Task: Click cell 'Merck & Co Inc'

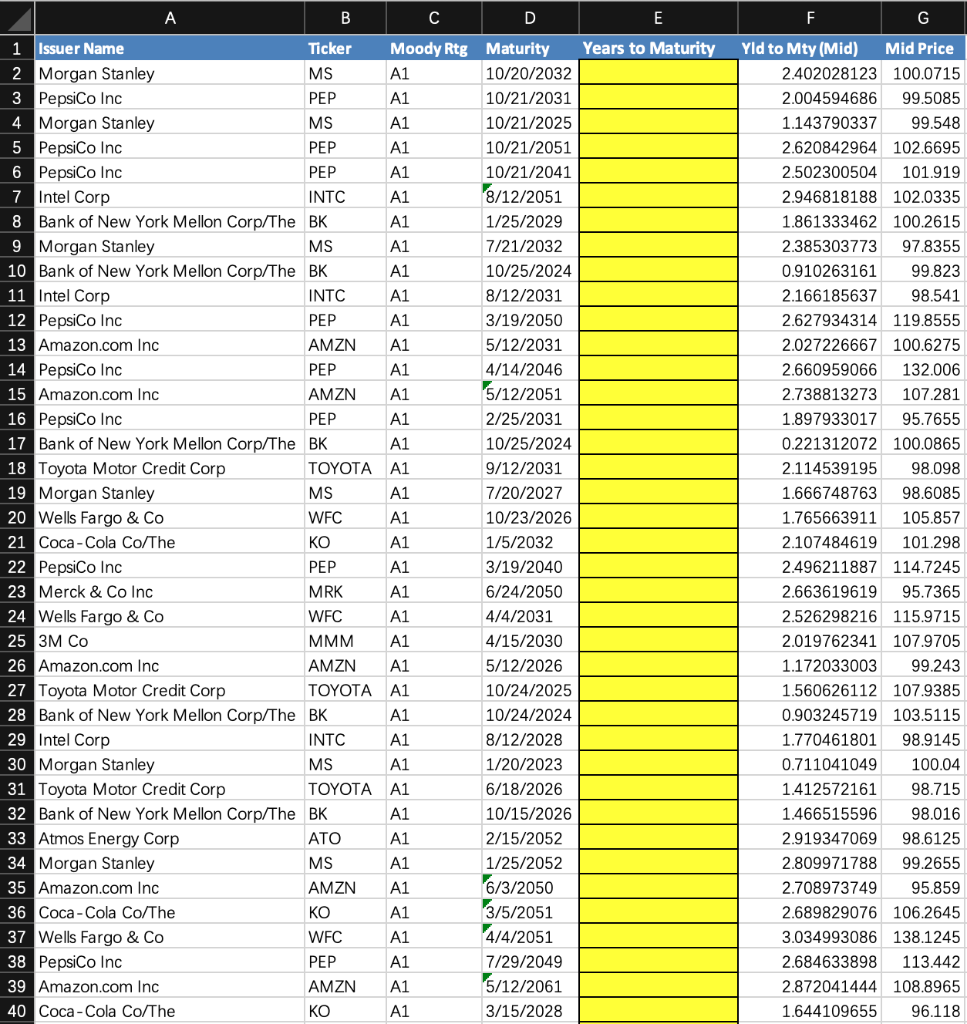Action: pos(170,592)
